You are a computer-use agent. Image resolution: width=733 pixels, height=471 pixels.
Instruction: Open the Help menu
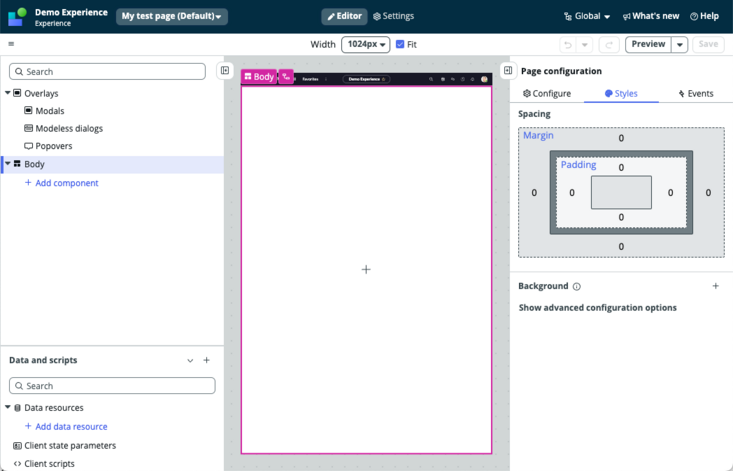point(704,16)
